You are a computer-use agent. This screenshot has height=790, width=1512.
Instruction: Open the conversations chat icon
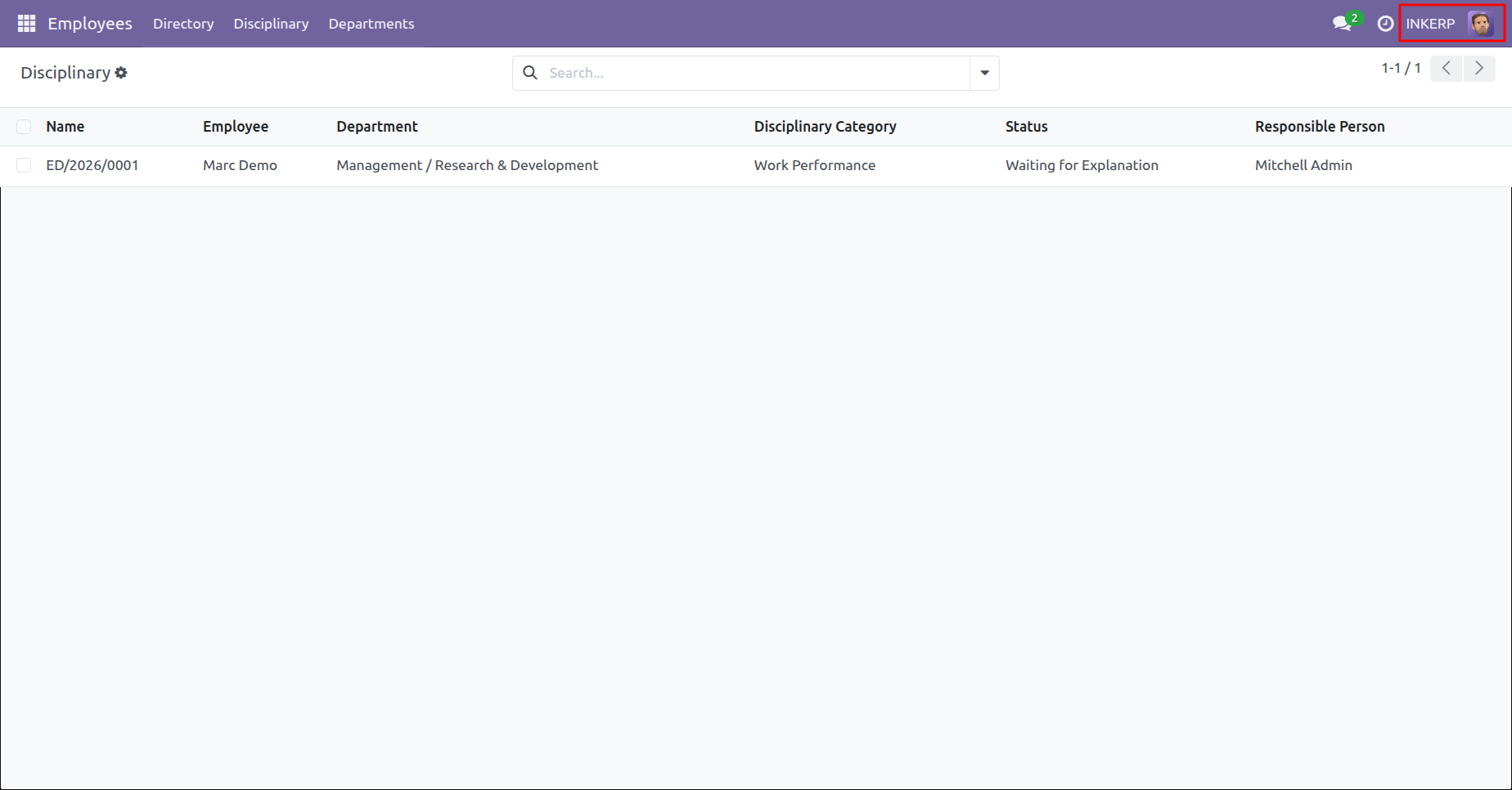pos(1342,24)
